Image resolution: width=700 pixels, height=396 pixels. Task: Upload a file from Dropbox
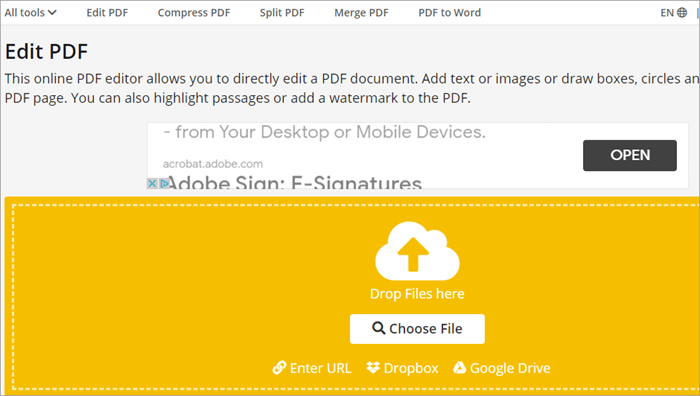point(402,368)
